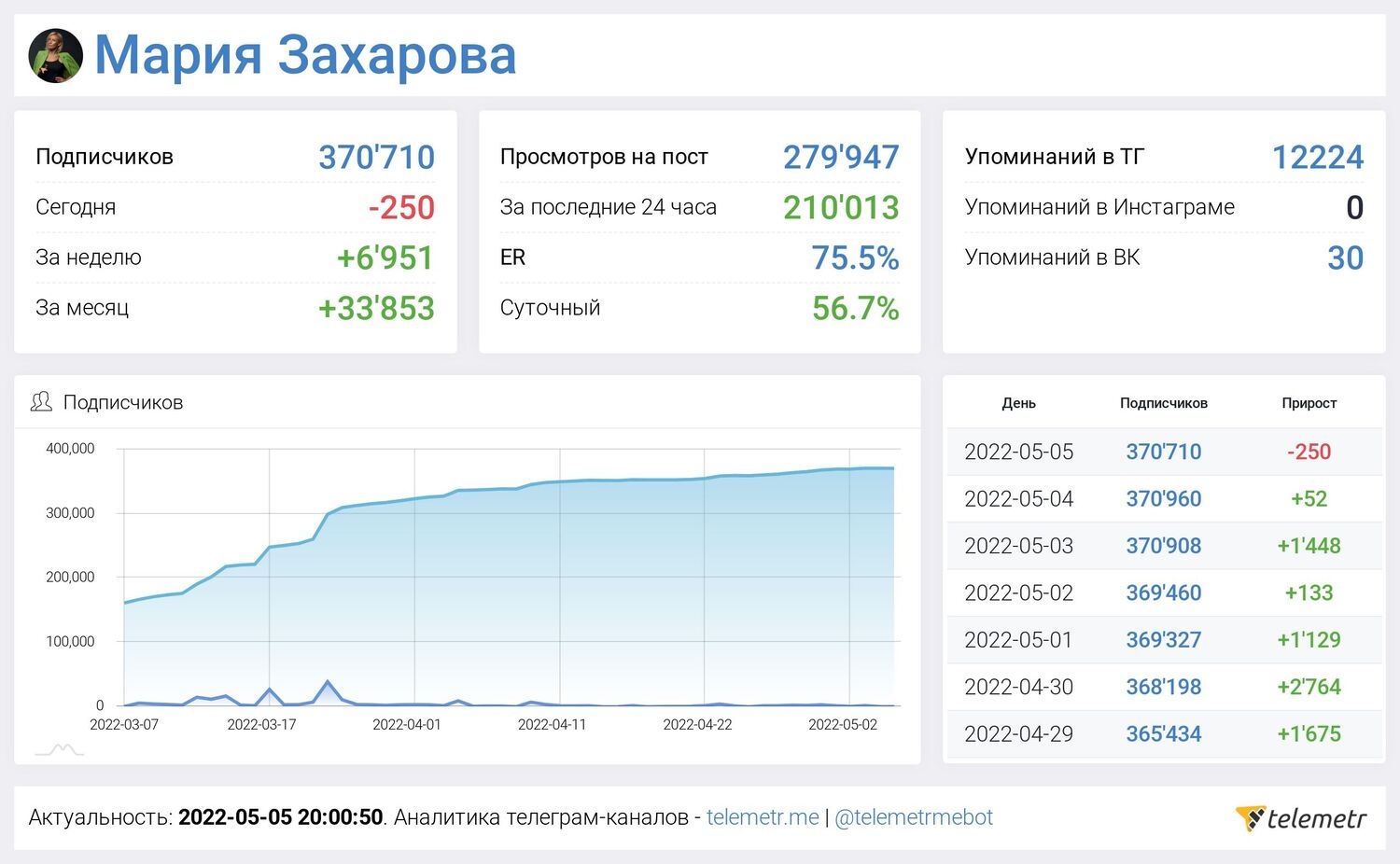Click the channel avatar photo
Image resolution: width=1400 pixels, height=864 pixels.
click(x=56, y=56)
